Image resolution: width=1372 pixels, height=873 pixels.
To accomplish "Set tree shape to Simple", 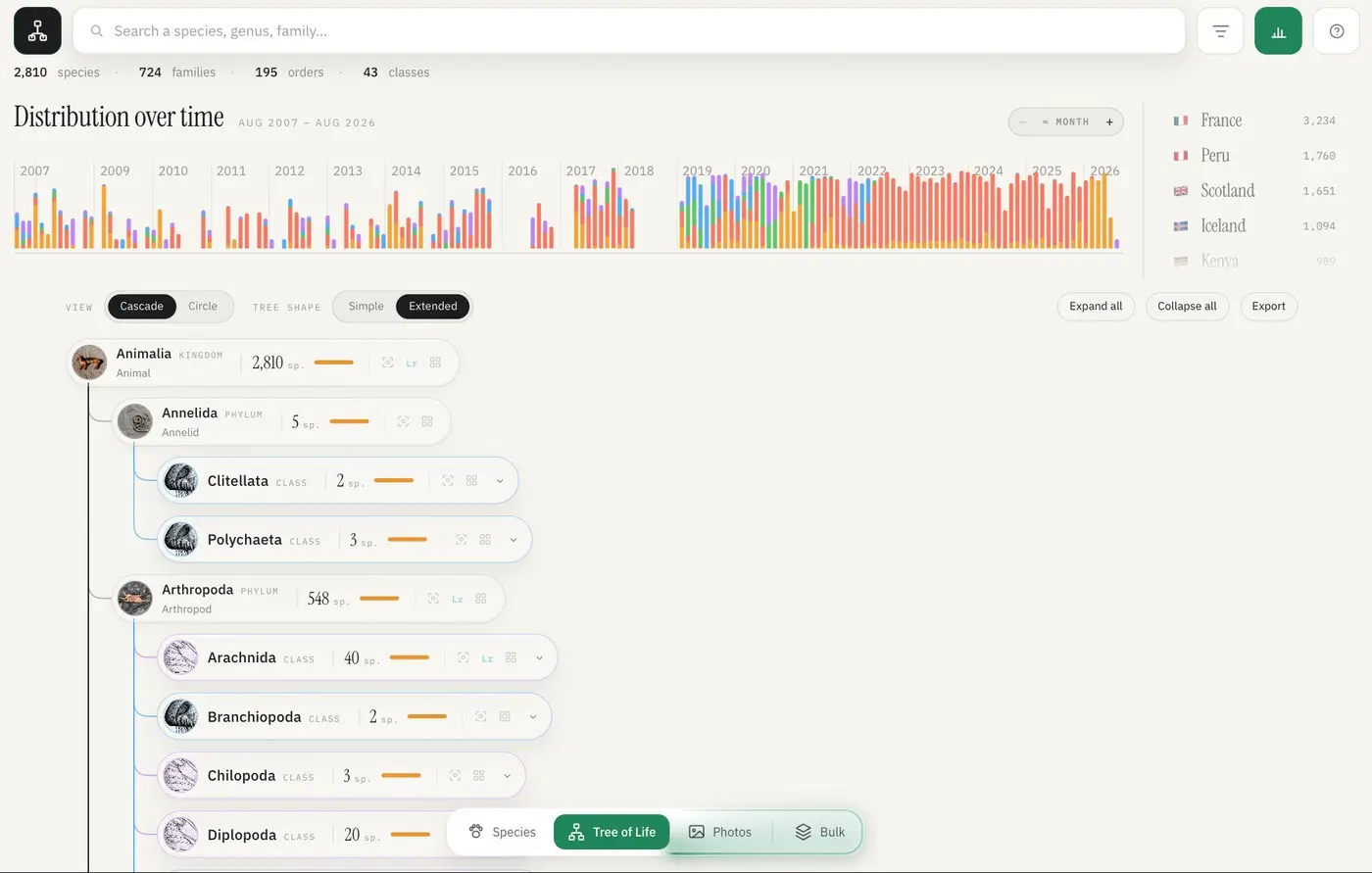I will coord(366,306).
